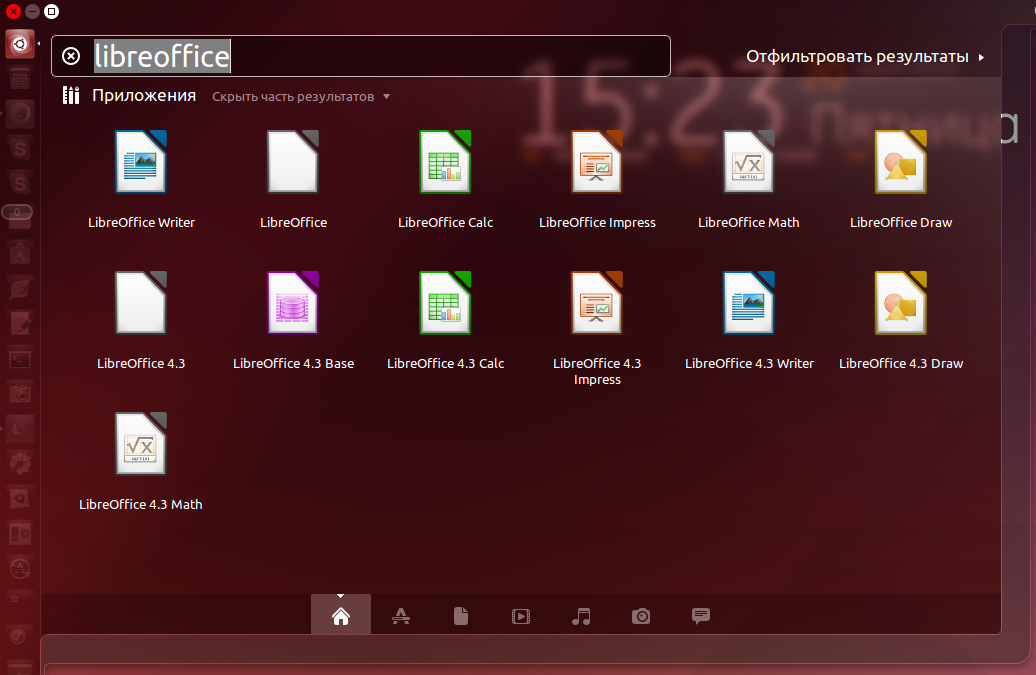Open LibreOffice Impress presentation app
This screenshot has width=1036, height=675.
[x=597, y=162]
